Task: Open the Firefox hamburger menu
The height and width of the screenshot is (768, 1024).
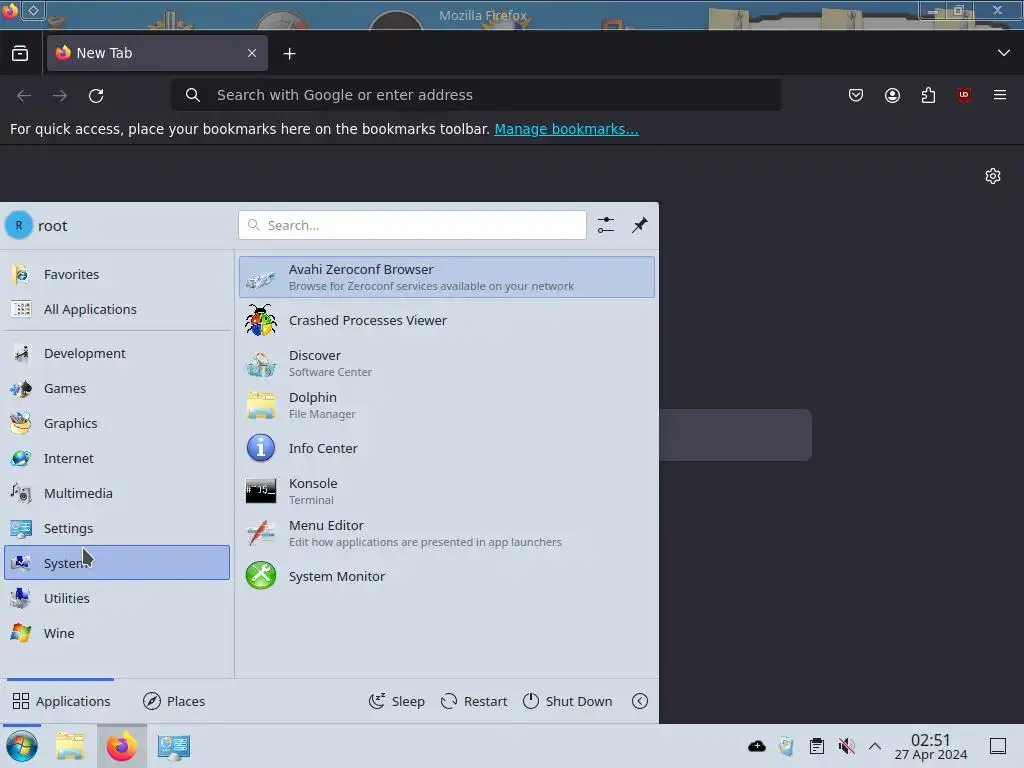Action: point(1000,95)
